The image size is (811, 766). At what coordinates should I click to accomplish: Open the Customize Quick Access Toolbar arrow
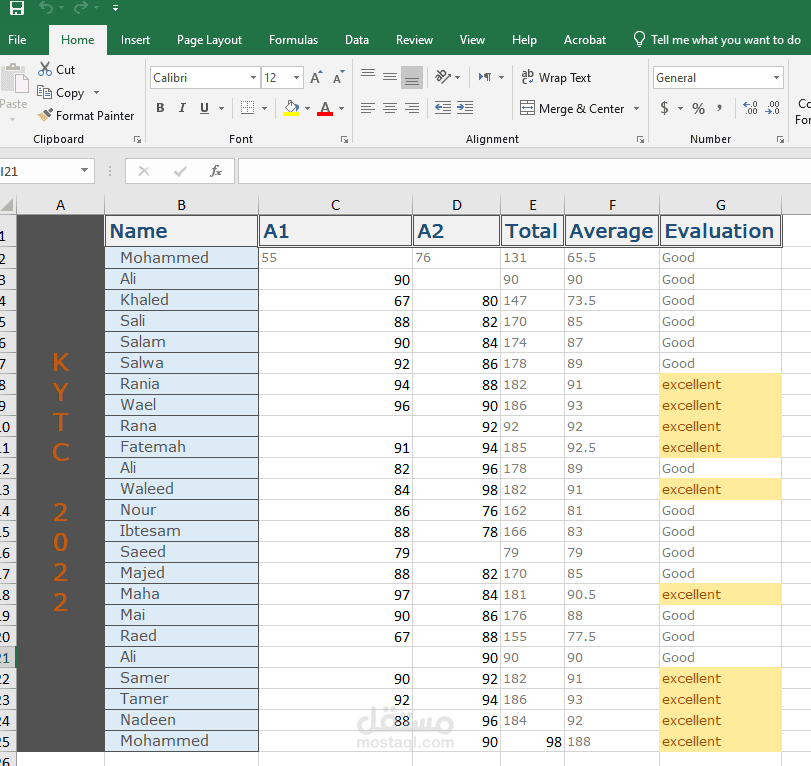[x=115, y=8]
